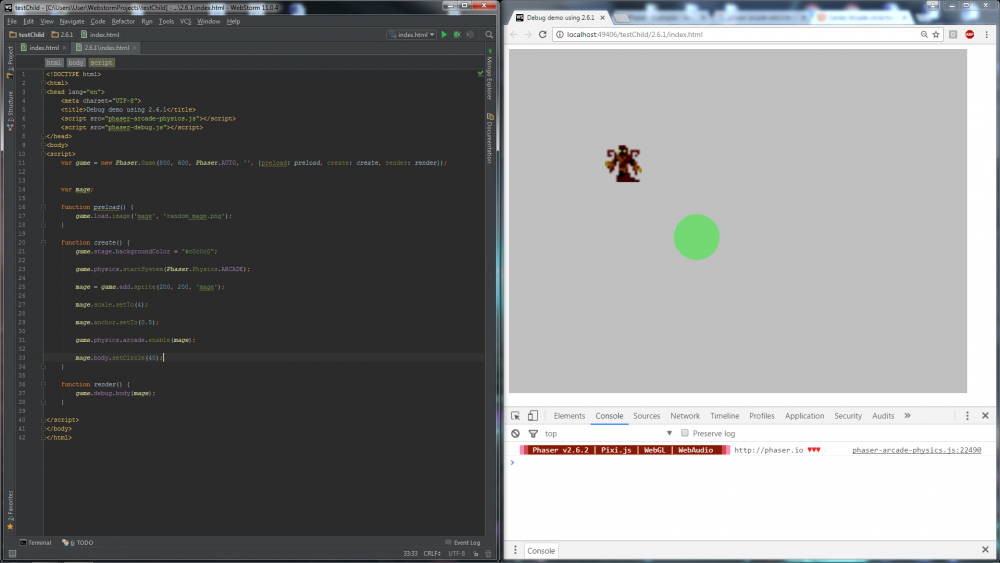
Task: Show more DevTools tabs with the chevron
Action: (908, 416)
